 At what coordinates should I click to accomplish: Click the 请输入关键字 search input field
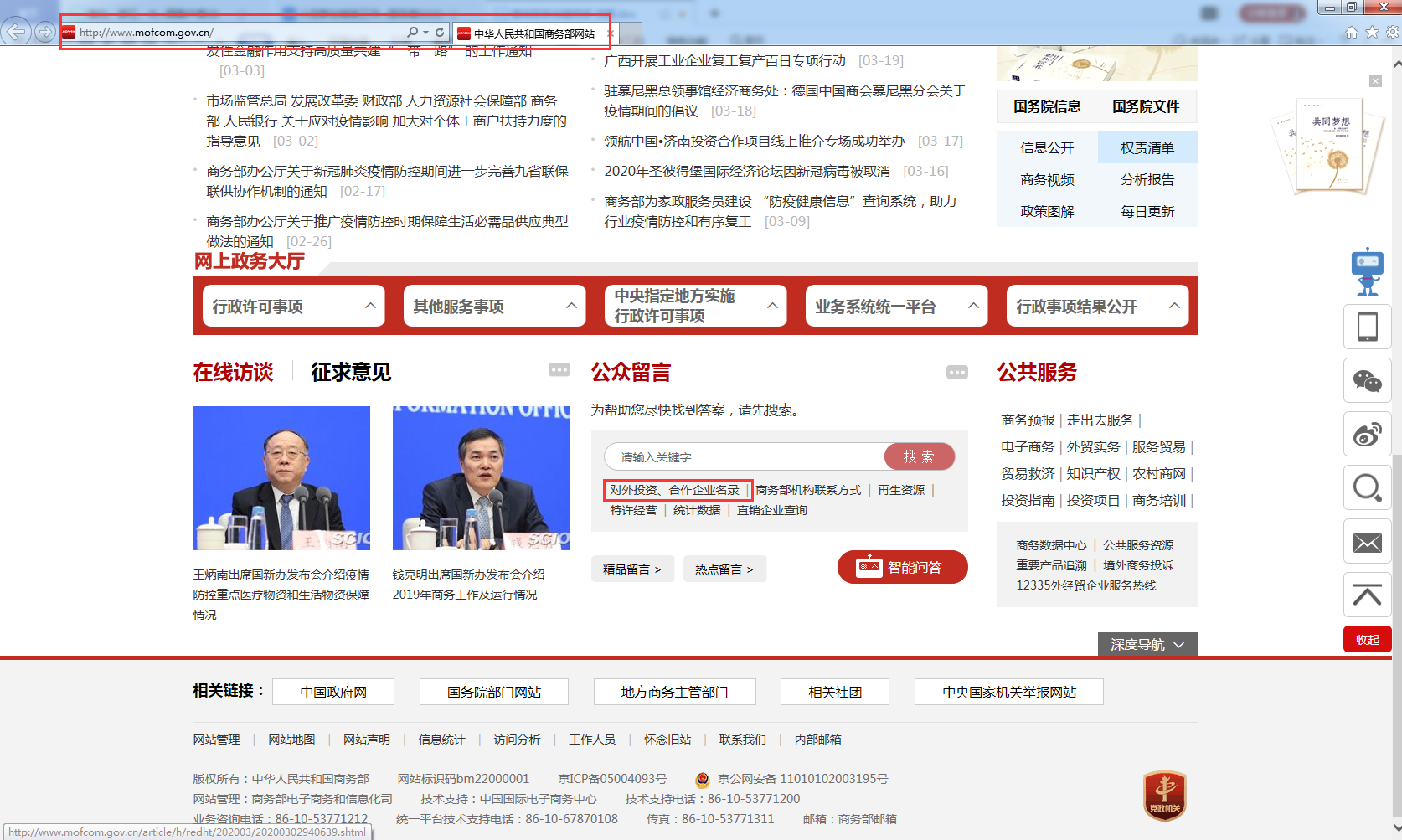(745, 457)
